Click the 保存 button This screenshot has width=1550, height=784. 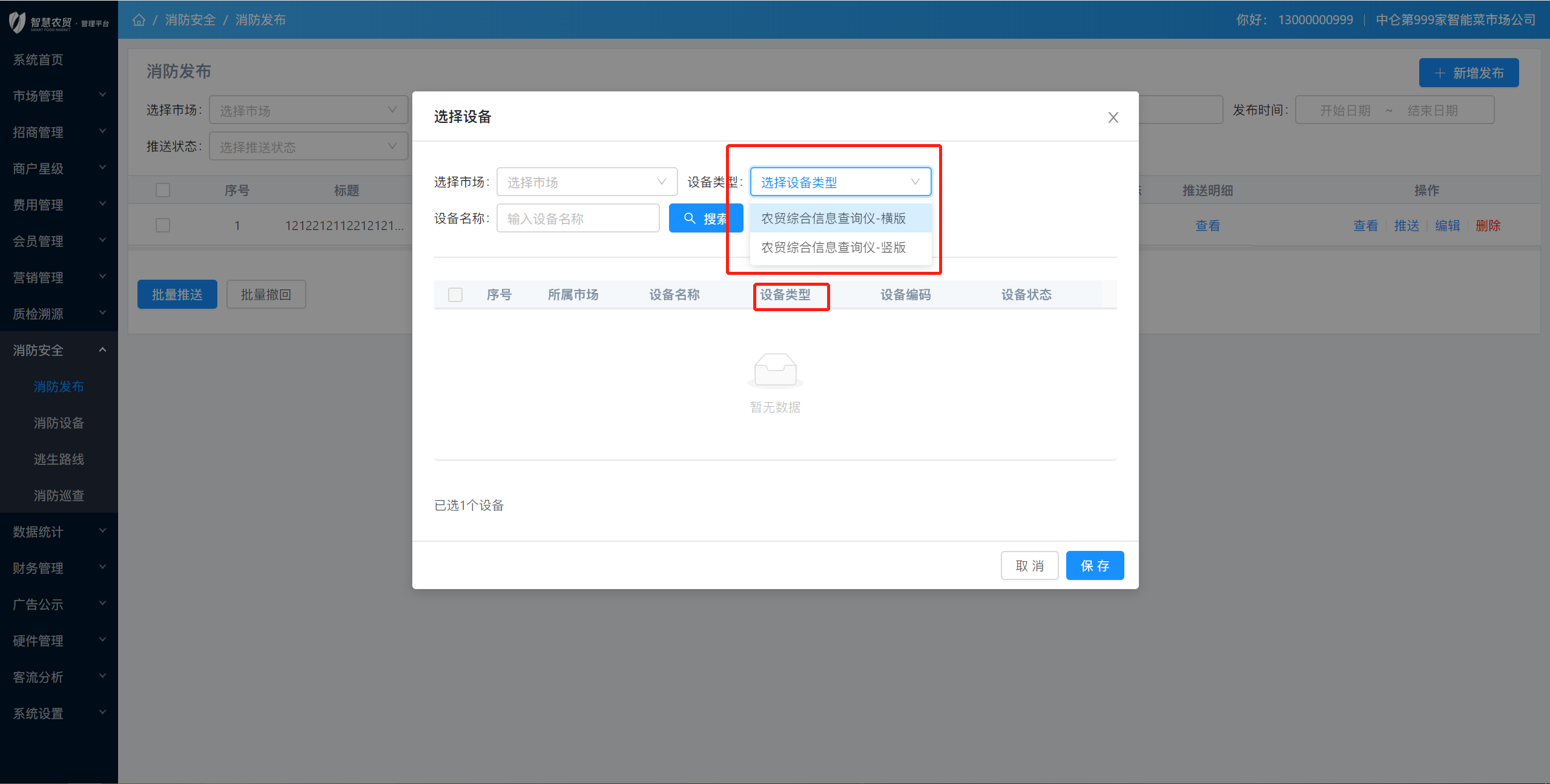click(1094, 565)
